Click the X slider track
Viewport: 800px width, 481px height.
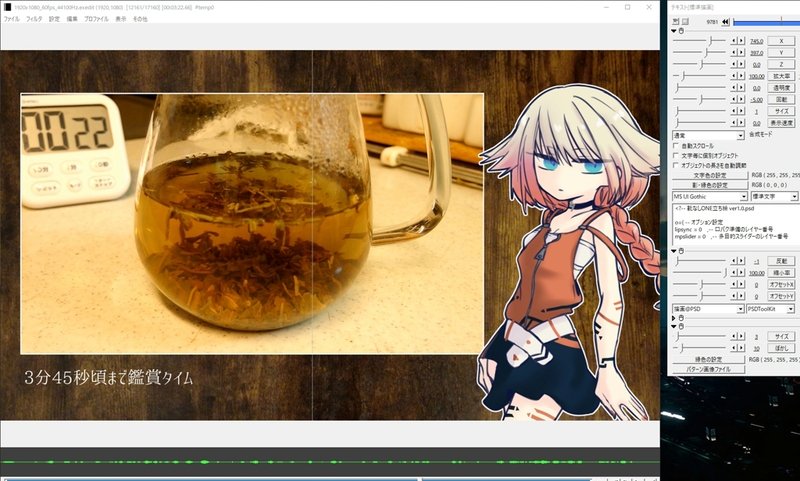tap(699, 41)
